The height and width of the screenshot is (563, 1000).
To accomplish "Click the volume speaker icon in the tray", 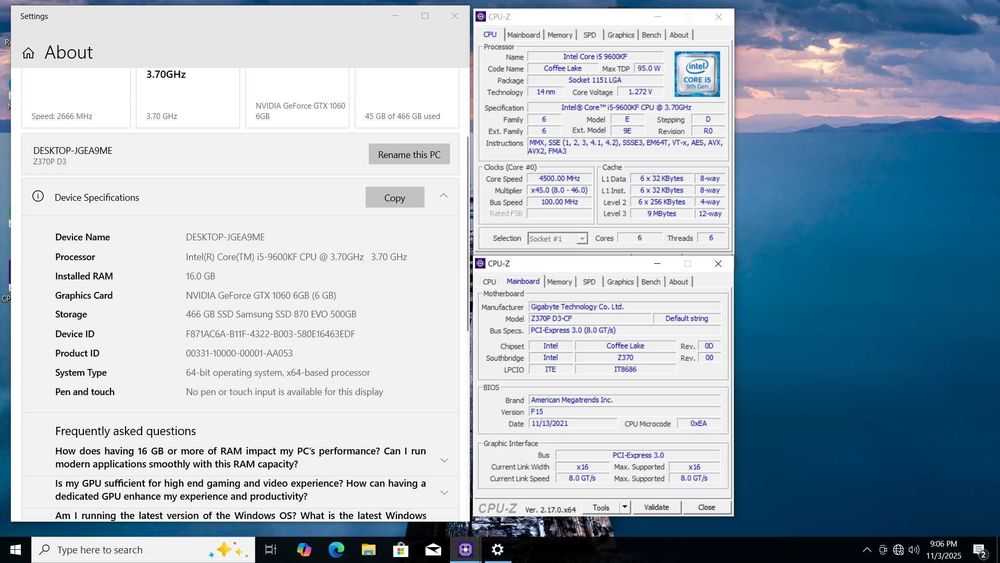I will click(914, 550).
